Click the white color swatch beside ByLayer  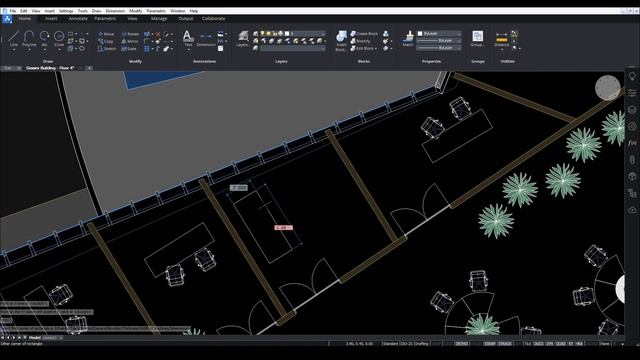[420, 33]
